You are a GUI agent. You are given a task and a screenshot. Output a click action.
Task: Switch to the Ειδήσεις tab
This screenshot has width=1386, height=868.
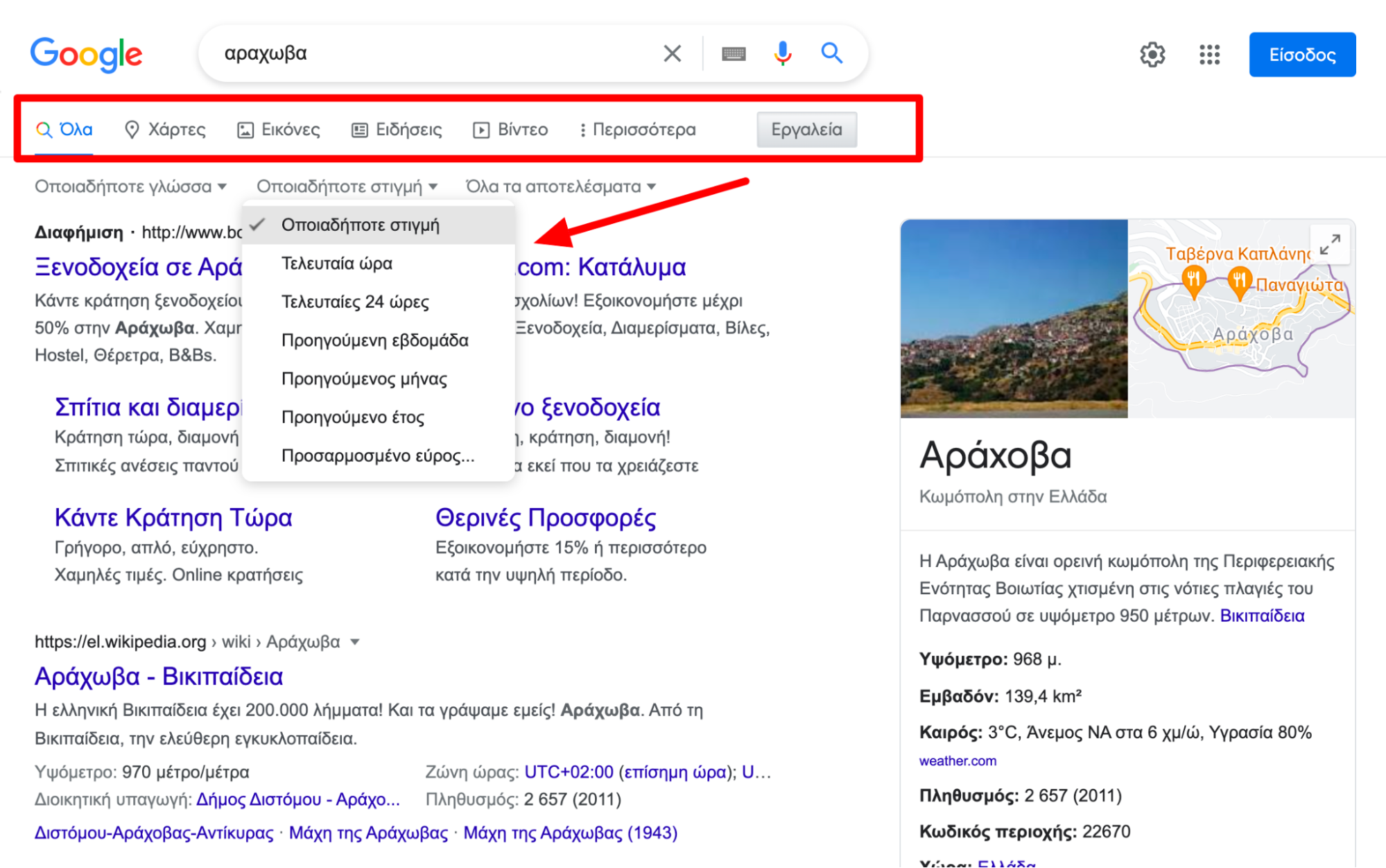pos(397,130)
